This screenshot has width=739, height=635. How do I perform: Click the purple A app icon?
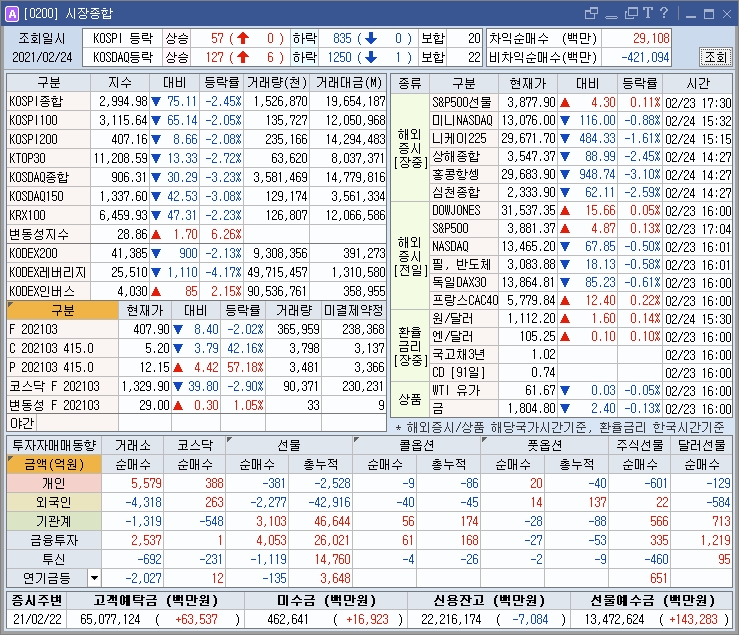pos(12,14)
